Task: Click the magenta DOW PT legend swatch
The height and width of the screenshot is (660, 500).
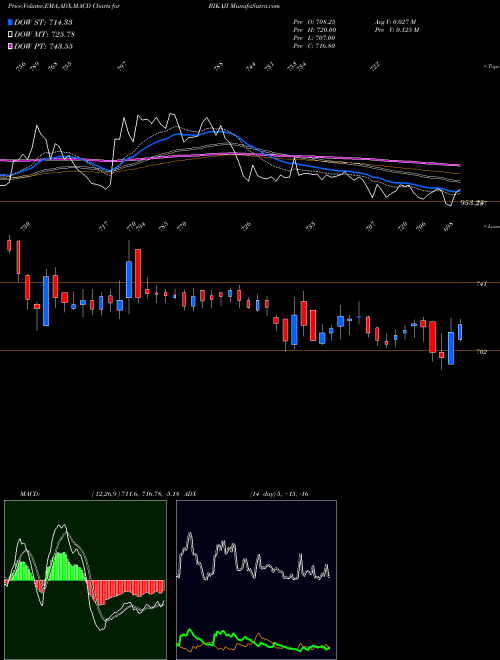Action: (10, 46)
